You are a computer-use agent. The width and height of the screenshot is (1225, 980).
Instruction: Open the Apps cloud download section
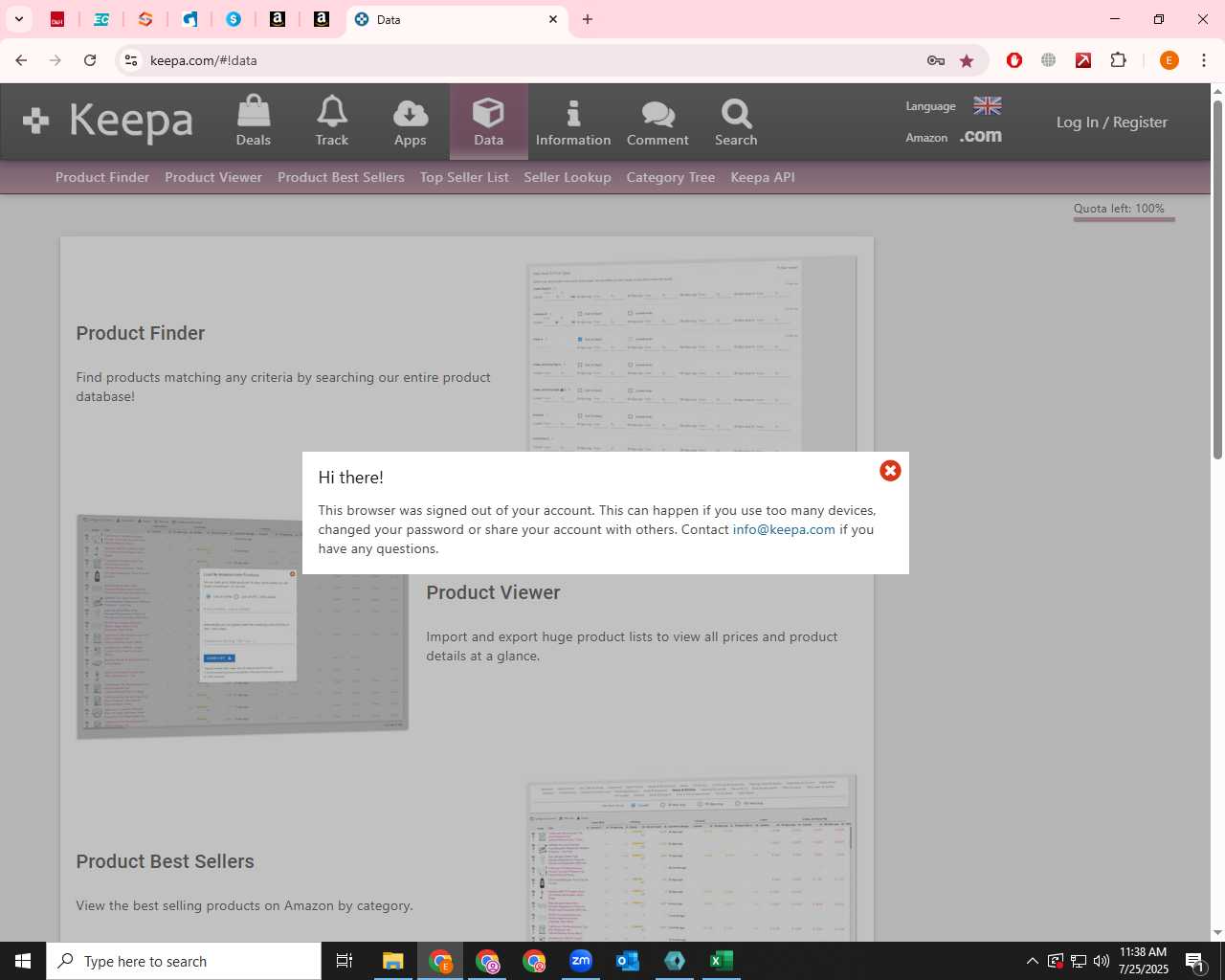click(411, 122)
